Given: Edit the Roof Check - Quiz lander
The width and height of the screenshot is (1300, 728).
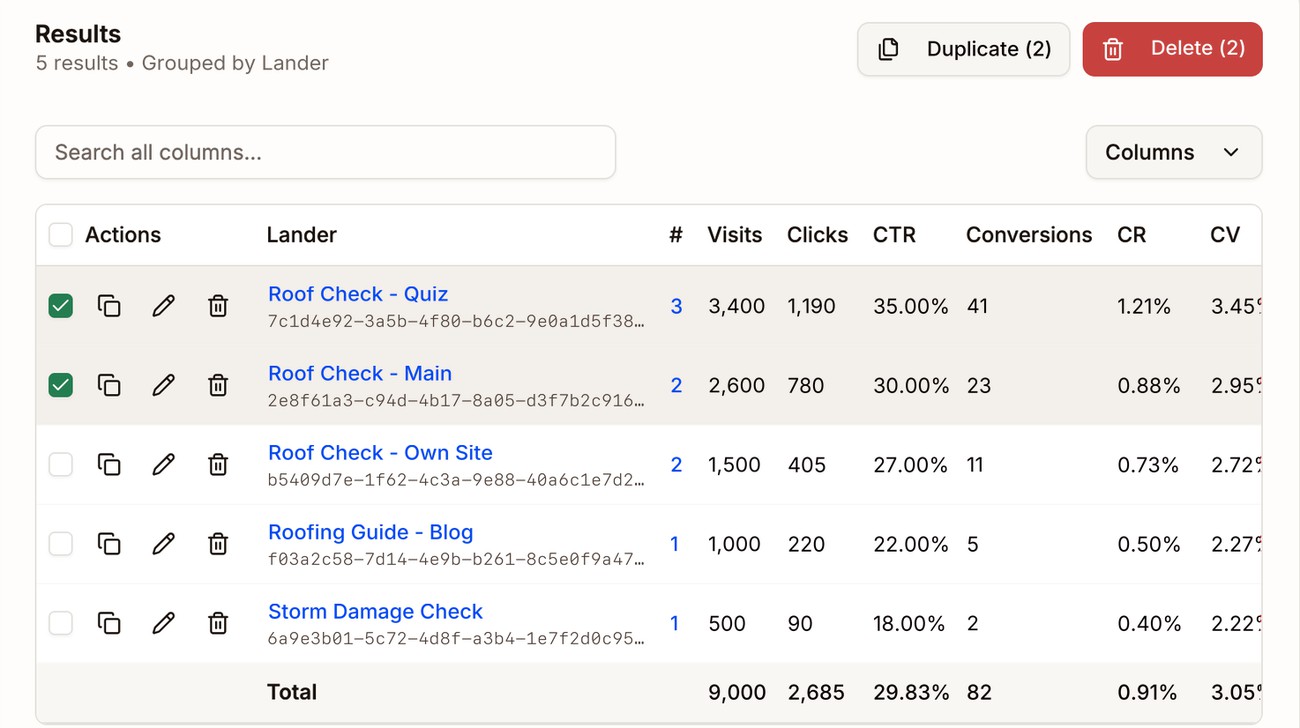Looking at the screenshot, I should (163, 306).
